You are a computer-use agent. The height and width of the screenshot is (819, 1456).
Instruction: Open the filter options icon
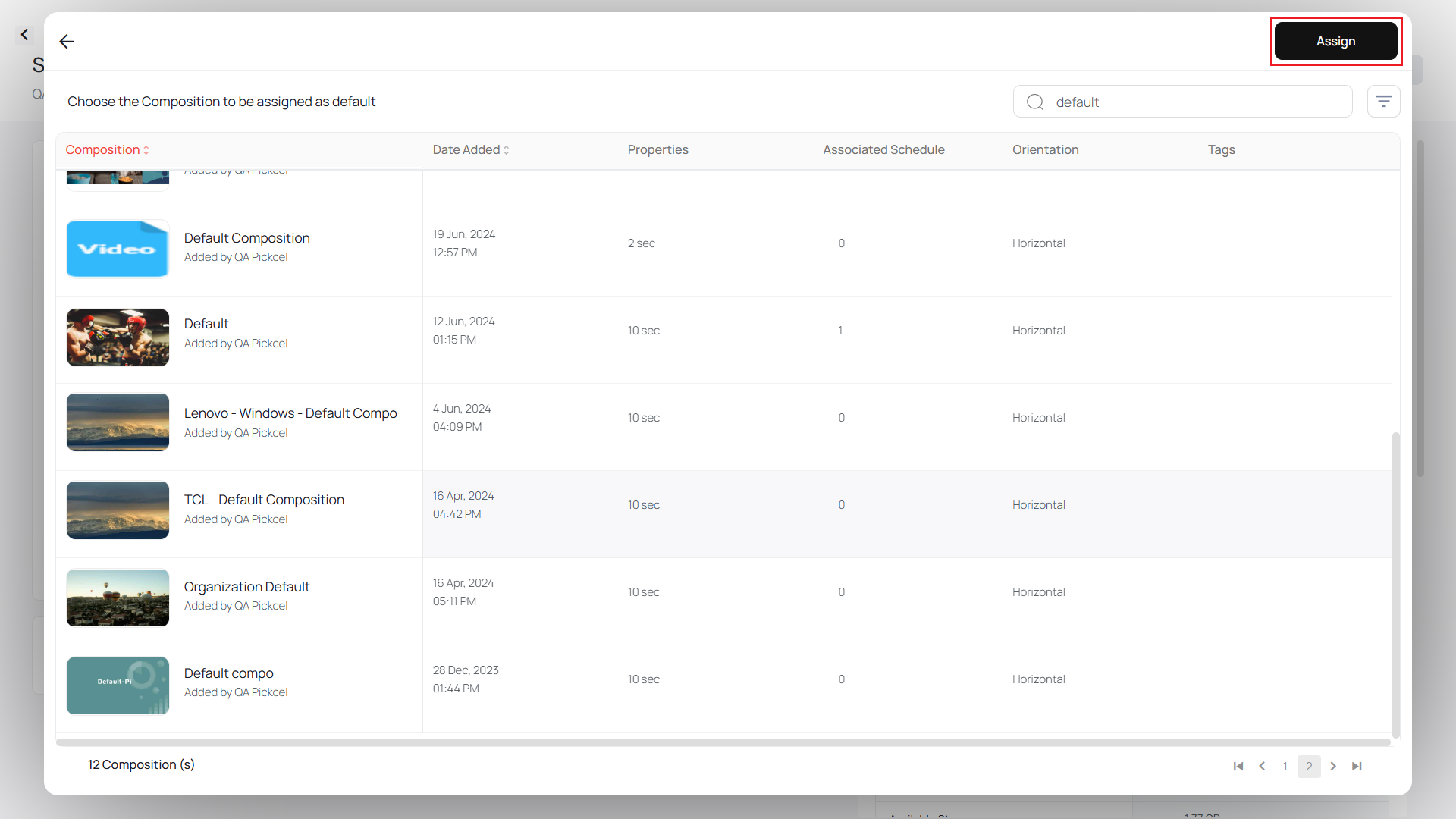(1384, 101)
